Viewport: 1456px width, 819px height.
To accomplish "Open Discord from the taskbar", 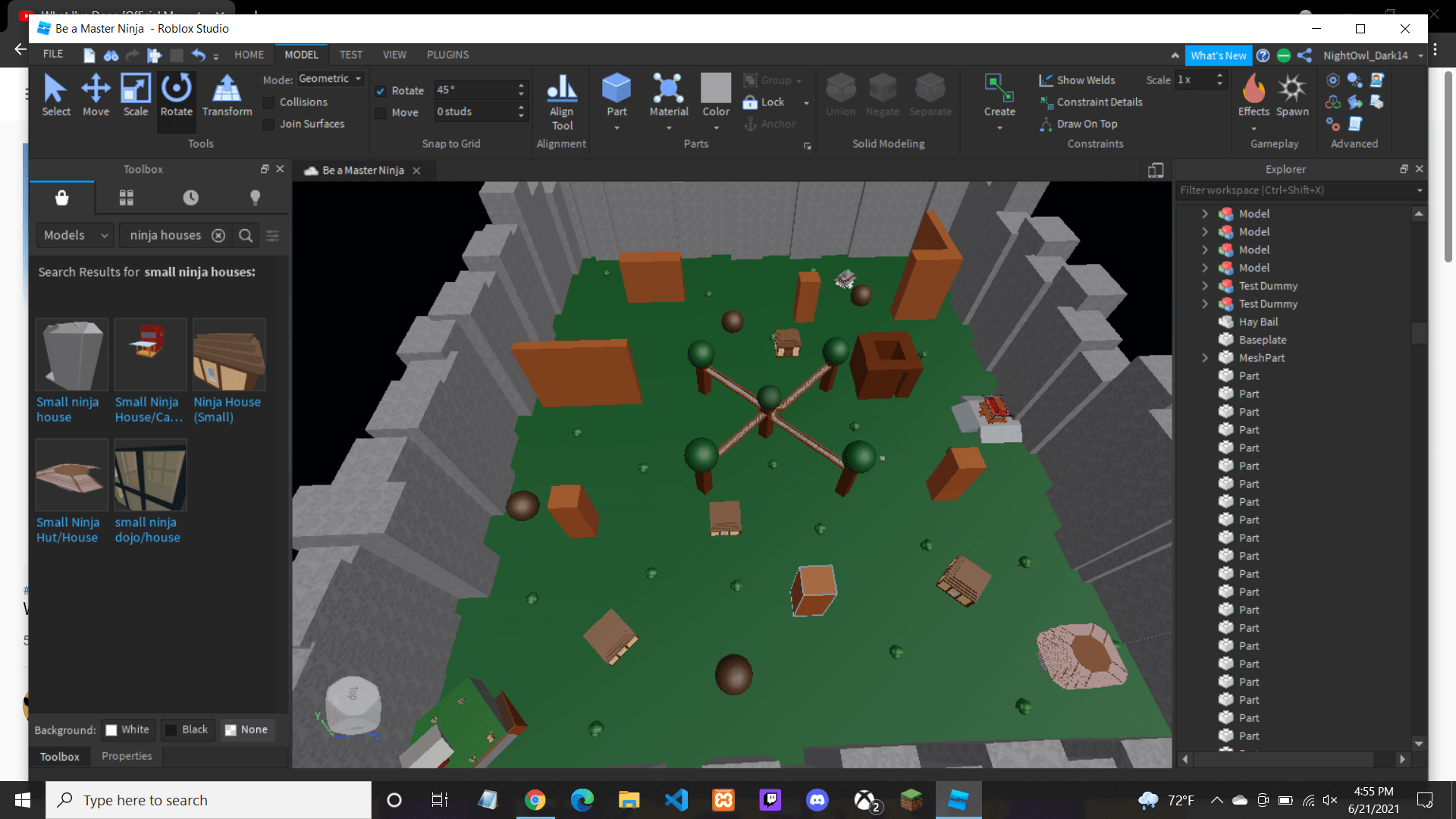I will click(817, 800).
